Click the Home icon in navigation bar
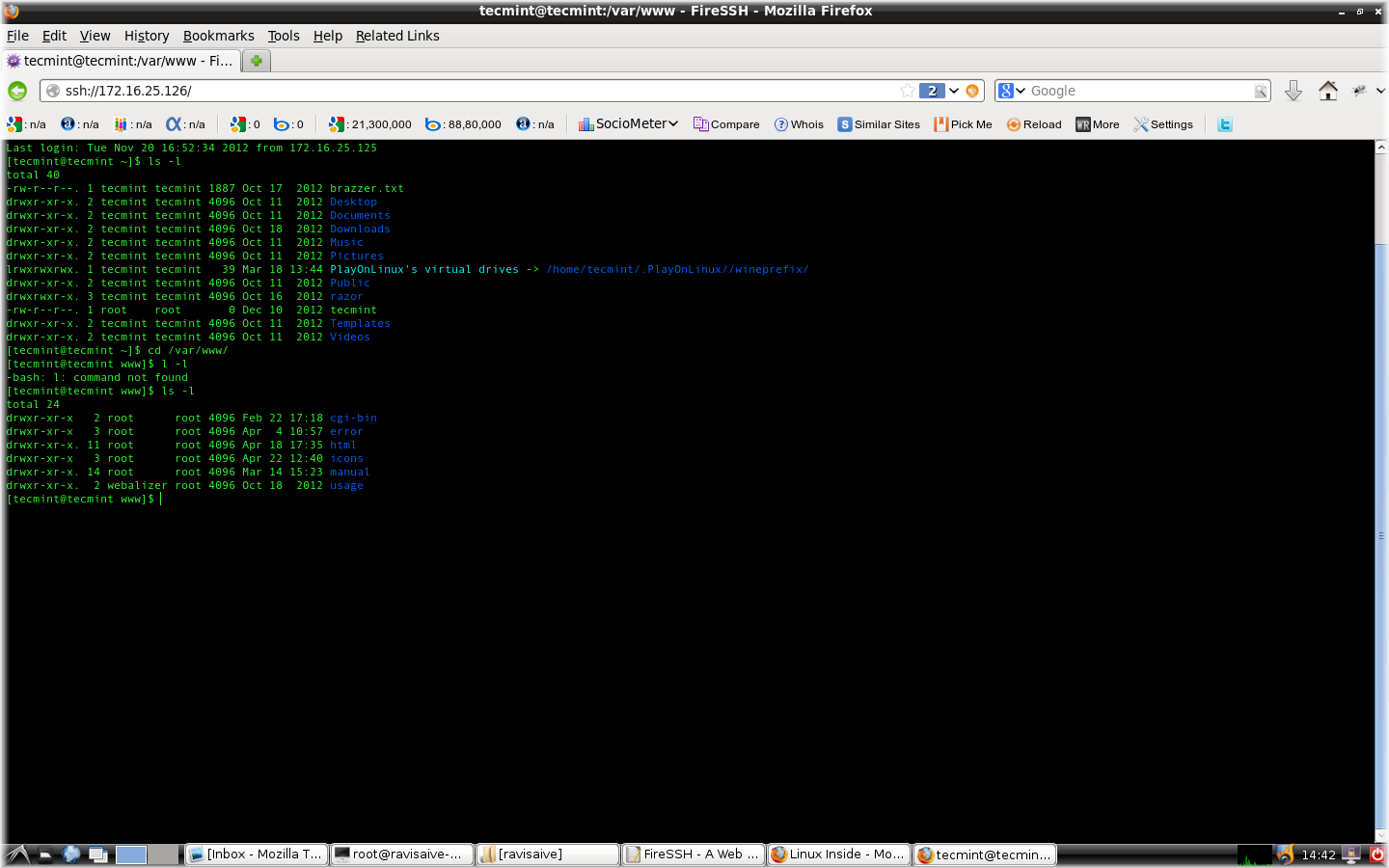 [1328, 91]
